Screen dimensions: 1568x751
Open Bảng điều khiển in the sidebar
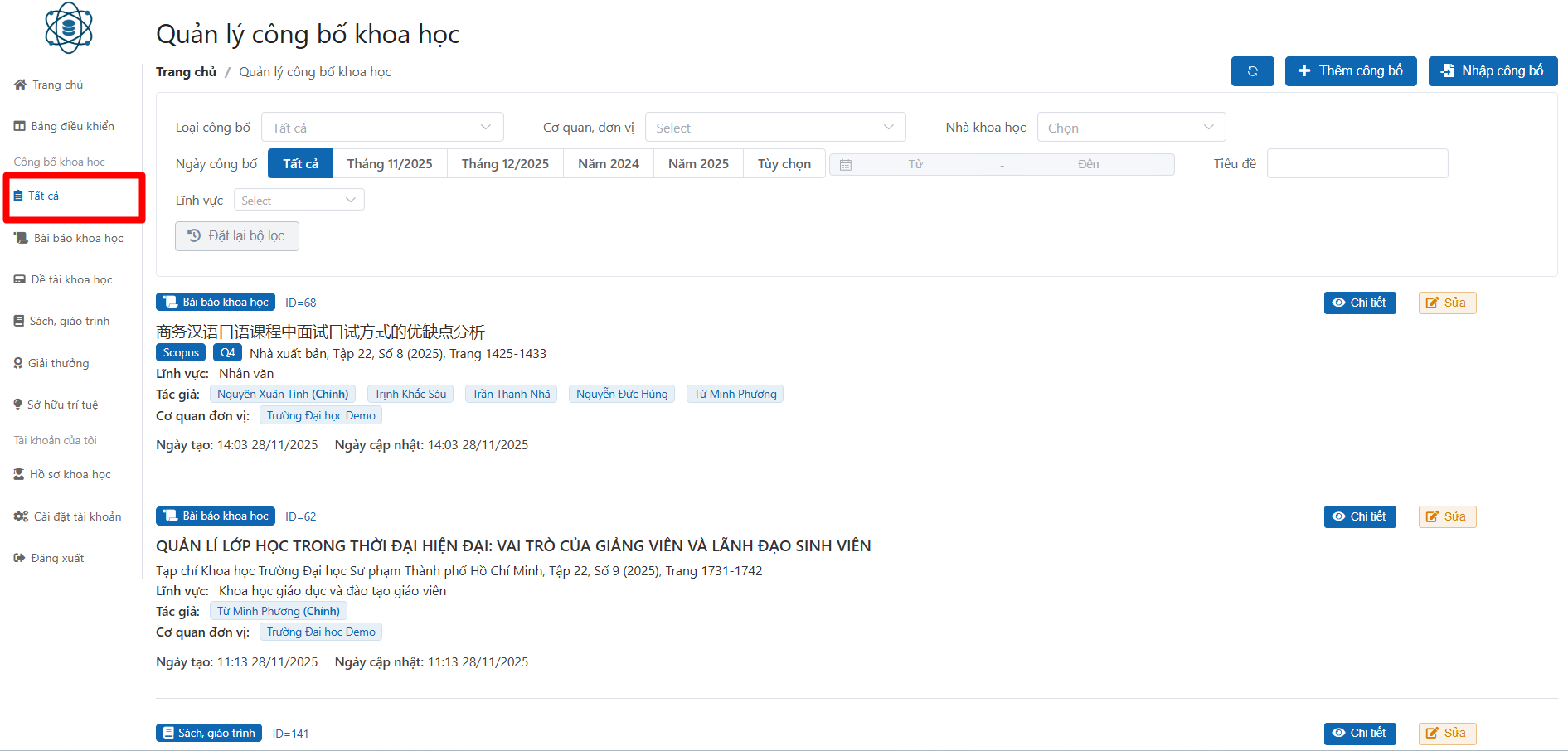click(72, 126)
